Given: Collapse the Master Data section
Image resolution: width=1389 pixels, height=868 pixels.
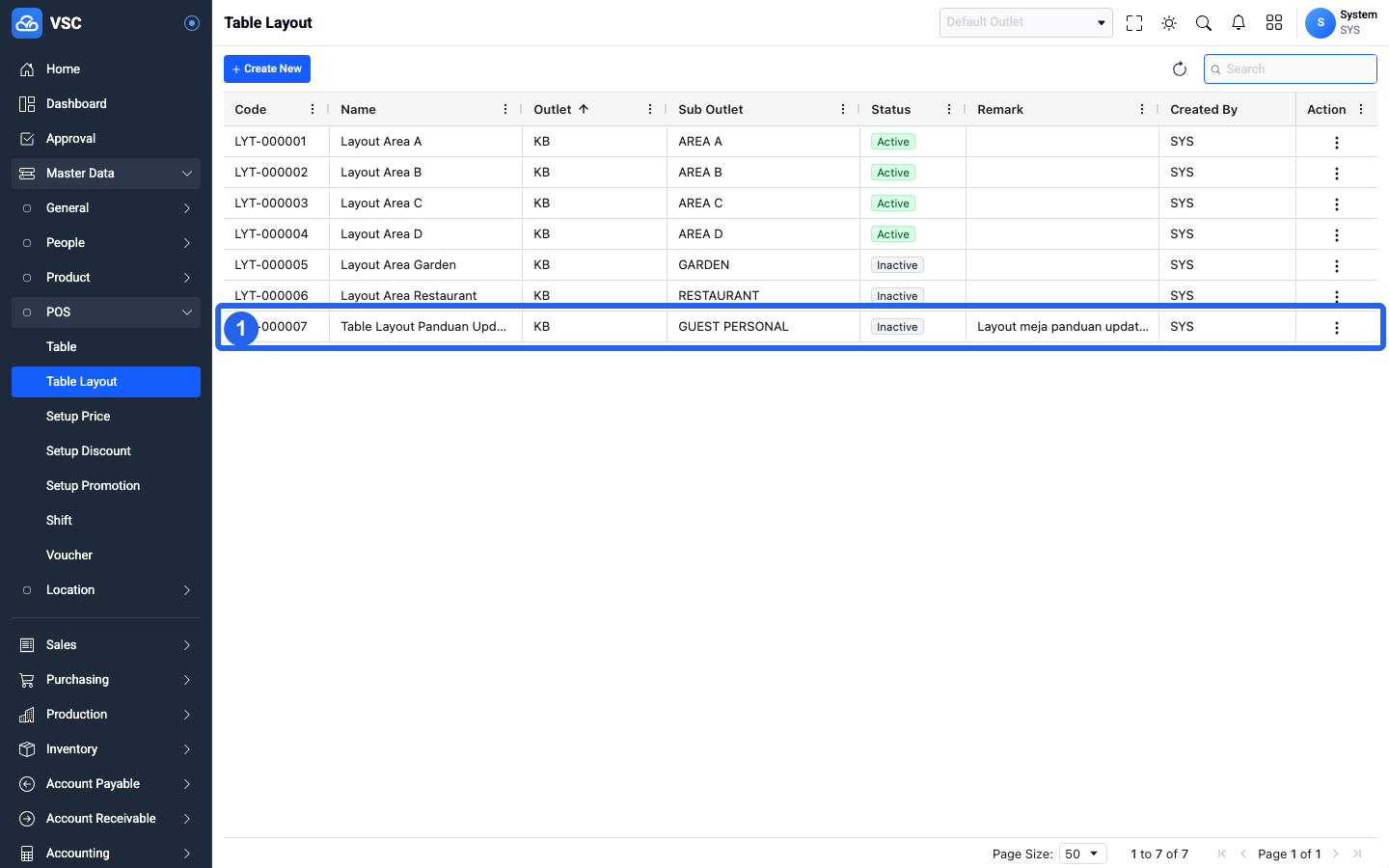Looking at the screenshot, I should click(x=106, y=174).
